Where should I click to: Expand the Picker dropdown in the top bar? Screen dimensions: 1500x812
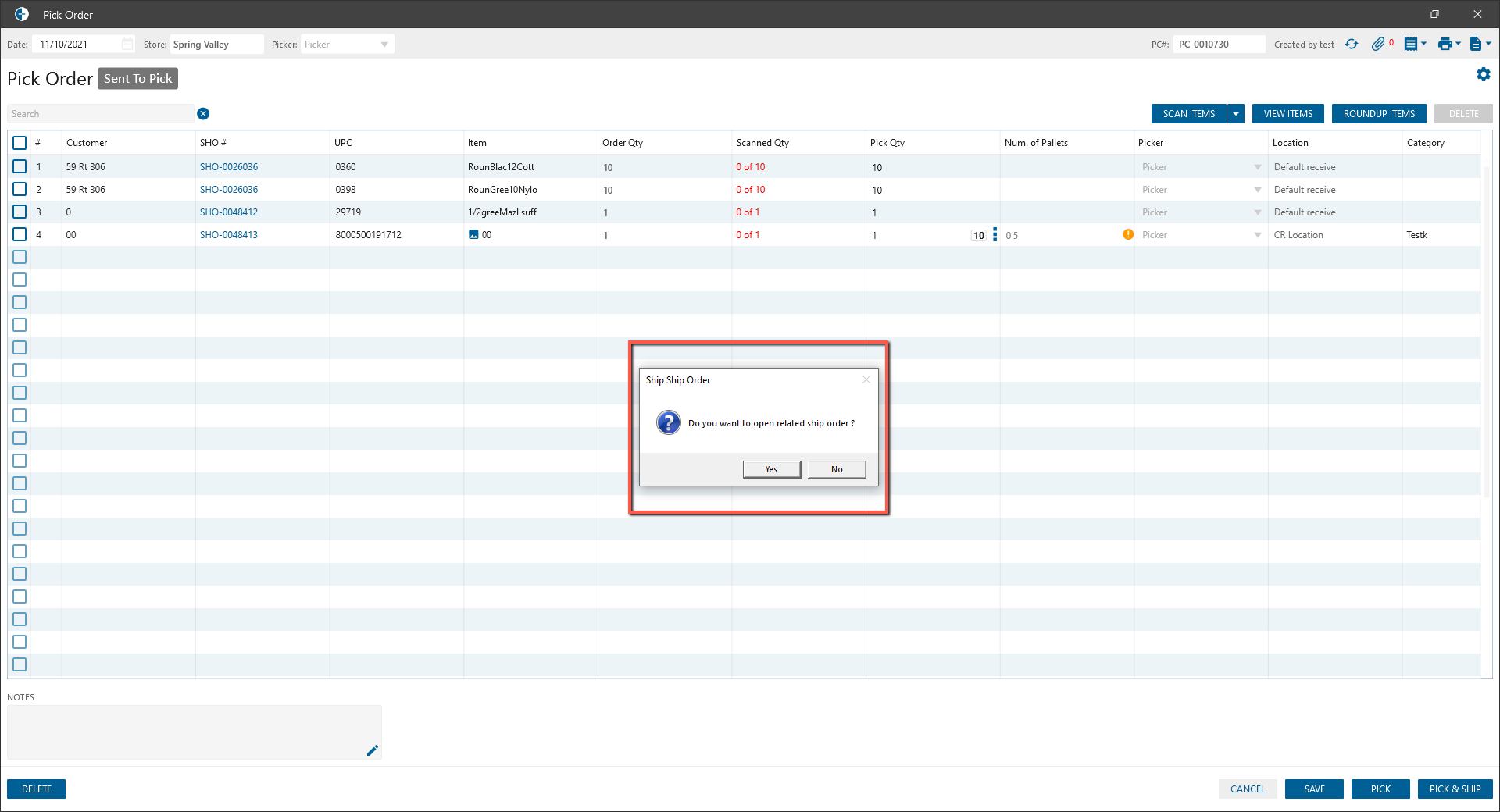[x=384, y=45]
